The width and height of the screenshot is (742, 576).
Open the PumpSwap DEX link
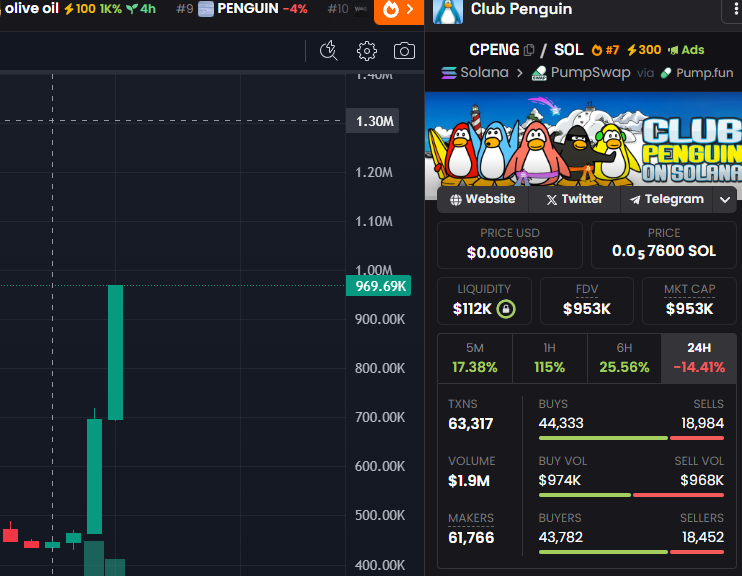[581, 72]
